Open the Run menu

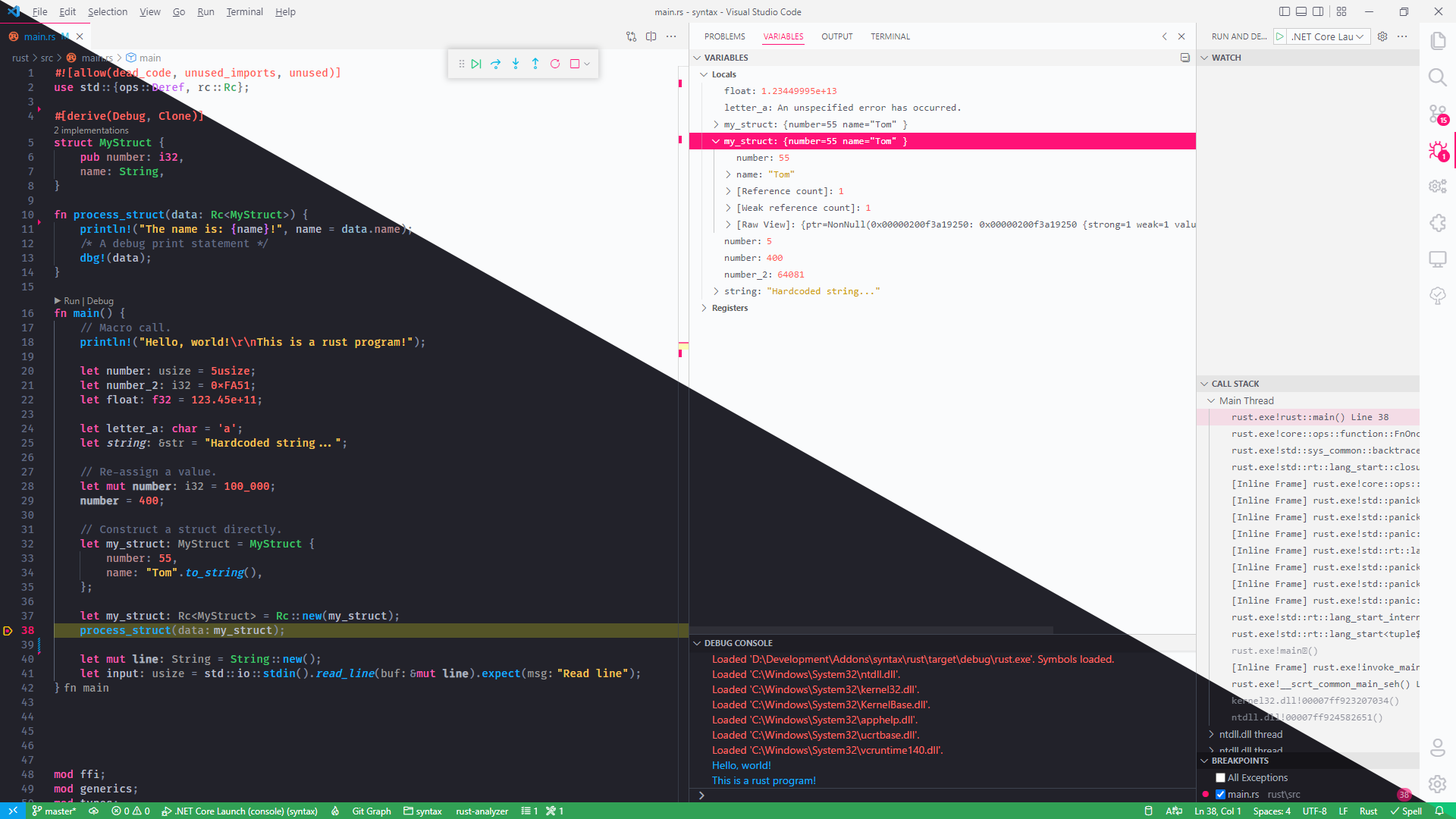pos(205,11)
